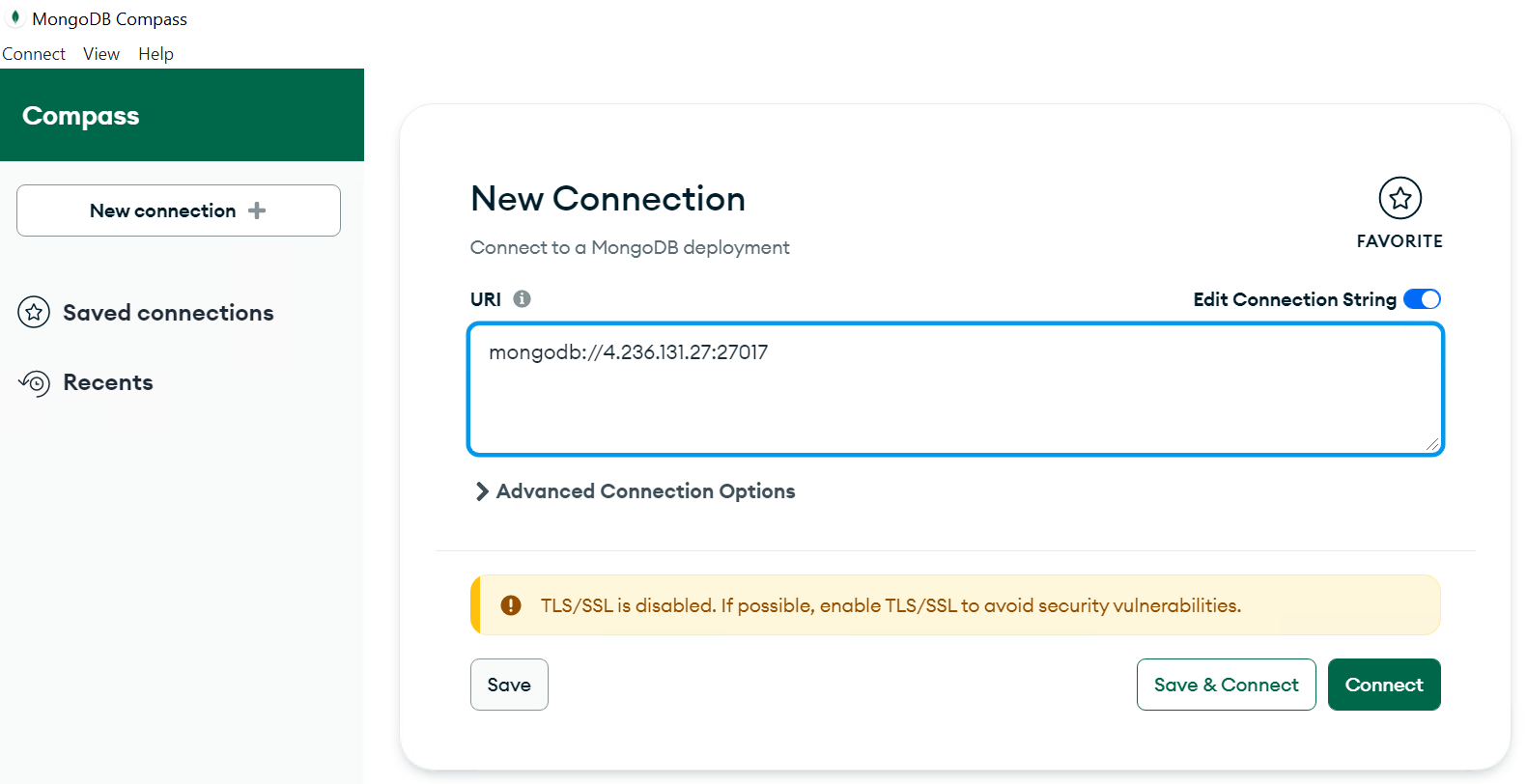Click the Favorite star icon

[1400, 198]
